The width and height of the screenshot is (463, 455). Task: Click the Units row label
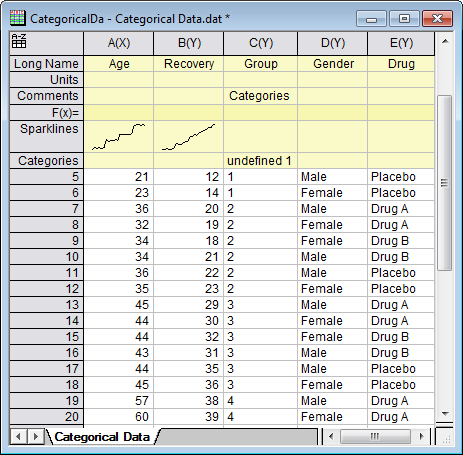(x=46, y=80)
